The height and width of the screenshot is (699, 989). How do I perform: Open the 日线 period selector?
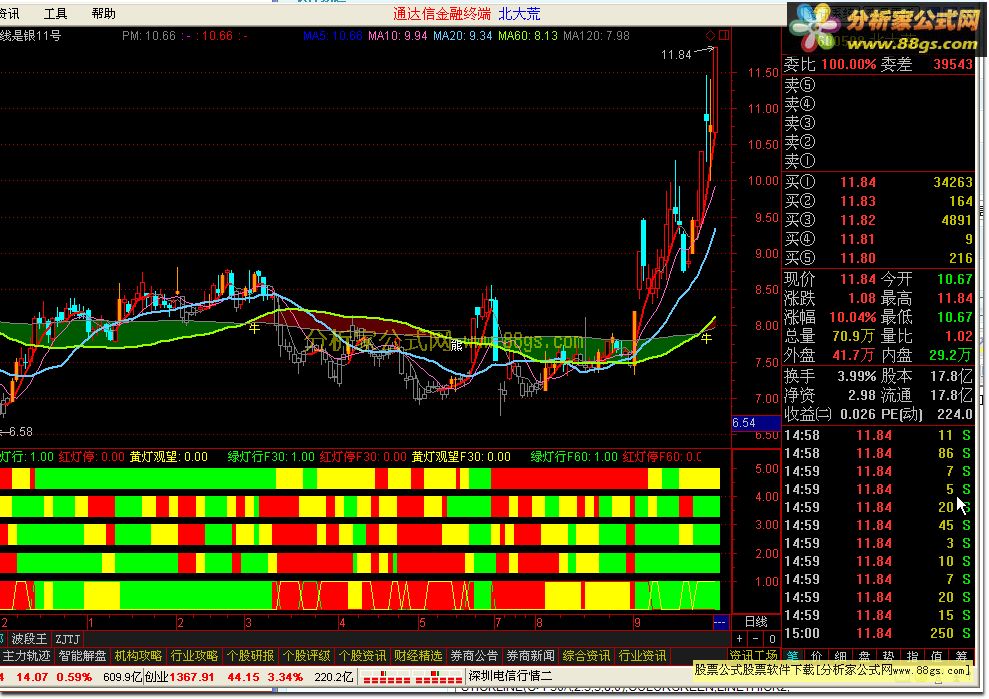[x=756, y=622]
